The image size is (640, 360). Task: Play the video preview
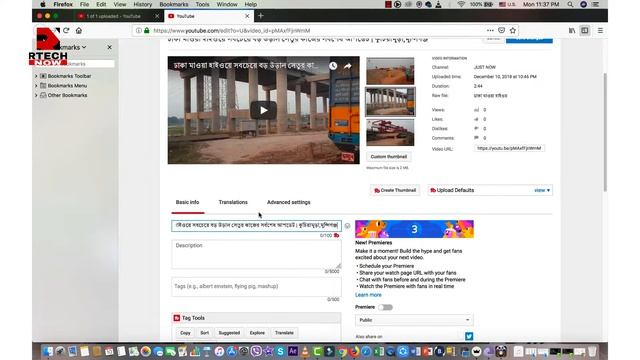(x=264, y=110)
